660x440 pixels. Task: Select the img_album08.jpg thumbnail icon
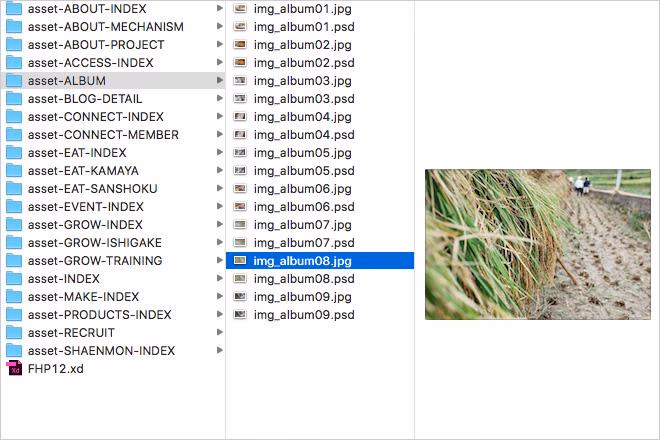click(x=240, y=260)
